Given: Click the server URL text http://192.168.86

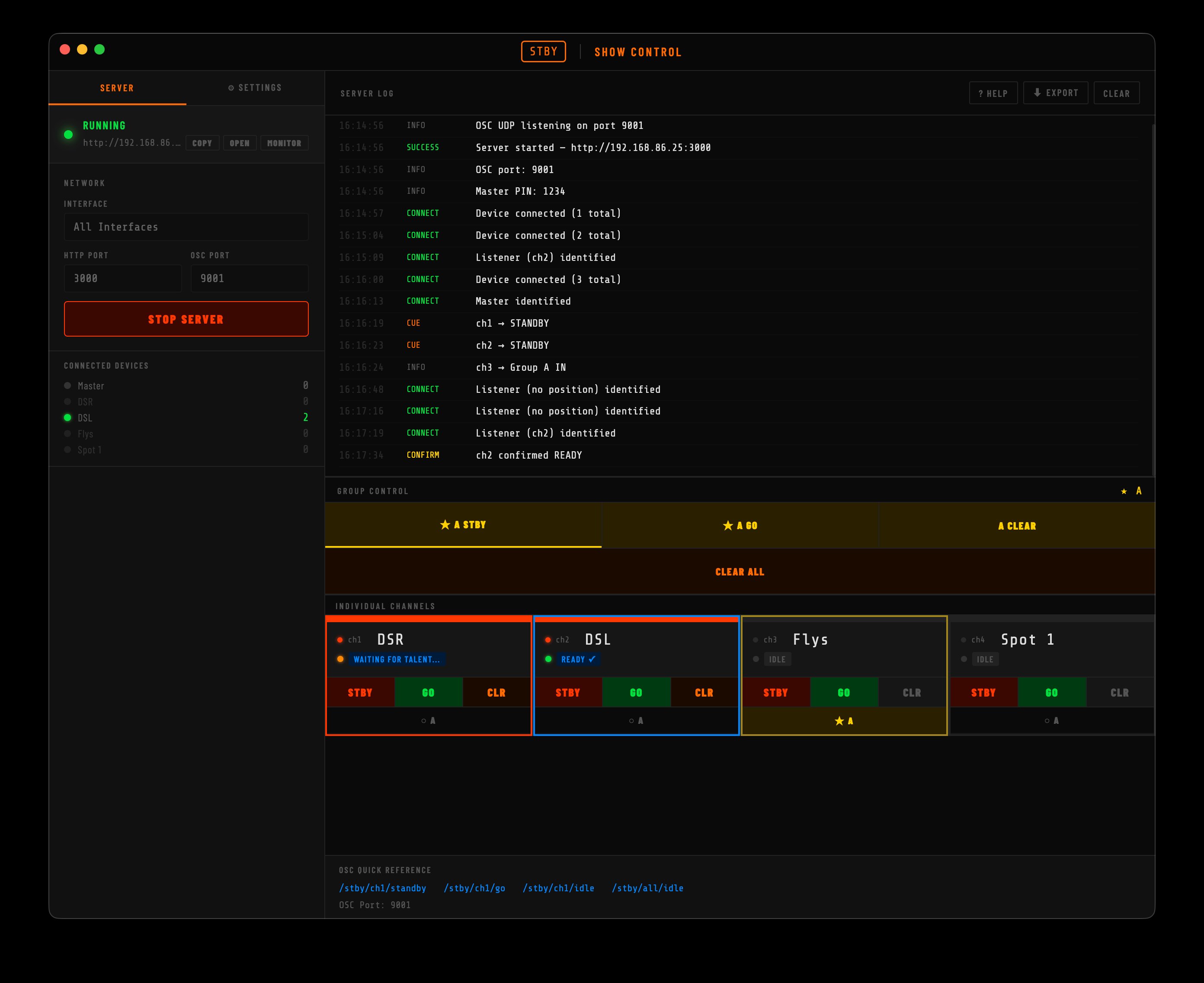Looking at the screenshot, I should pyautogui.click(x=132, y=143).
